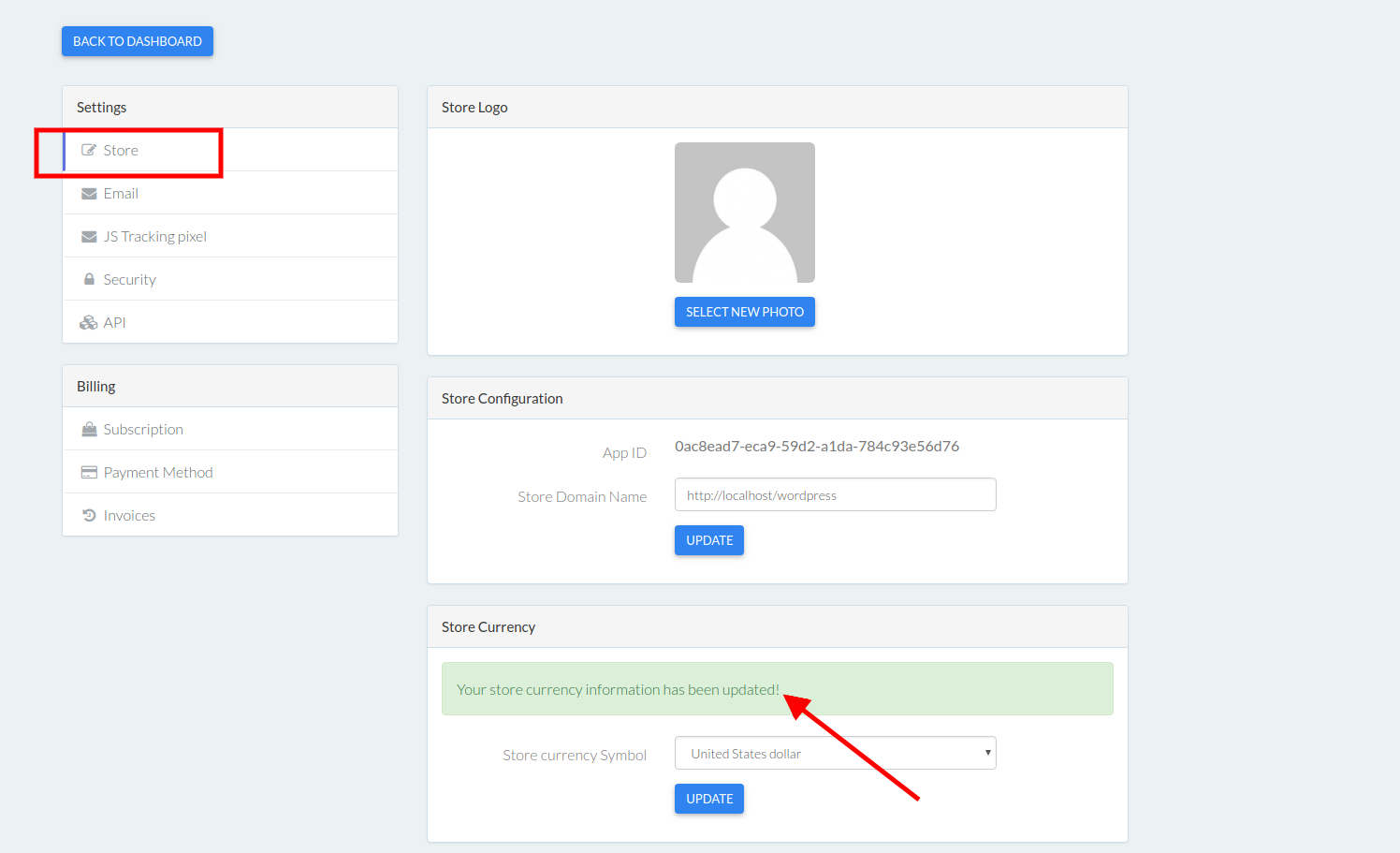1400x853 pixels.
Task: Click the Security padlock icon
Action: click(x=89, y=279)
